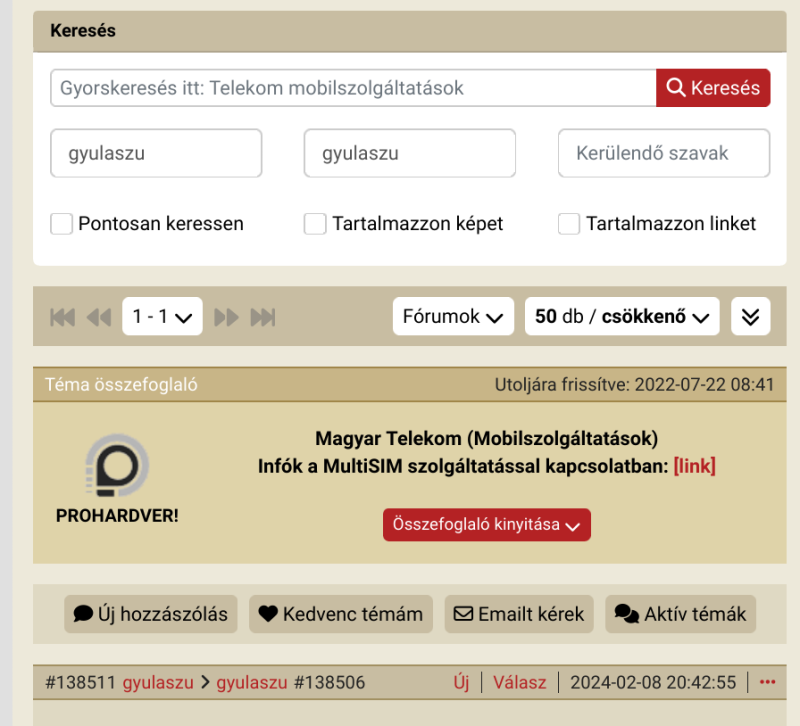Enable the Pontosan keressen checkbox
Image resolution: width=800 pixels, height=726 pixels.
[61, 224]
